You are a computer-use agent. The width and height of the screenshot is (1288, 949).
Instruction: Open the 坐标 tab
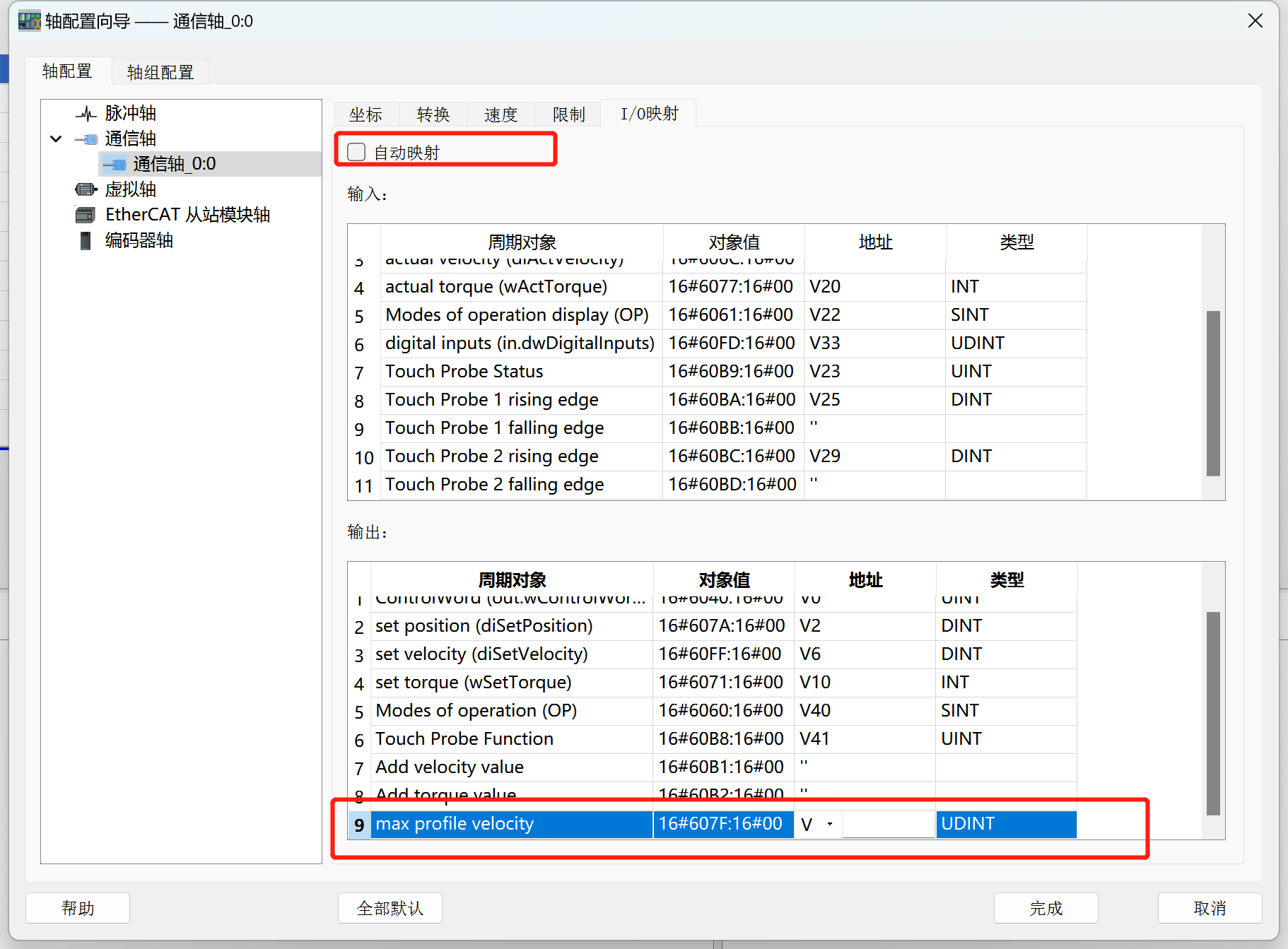[365, 114]
